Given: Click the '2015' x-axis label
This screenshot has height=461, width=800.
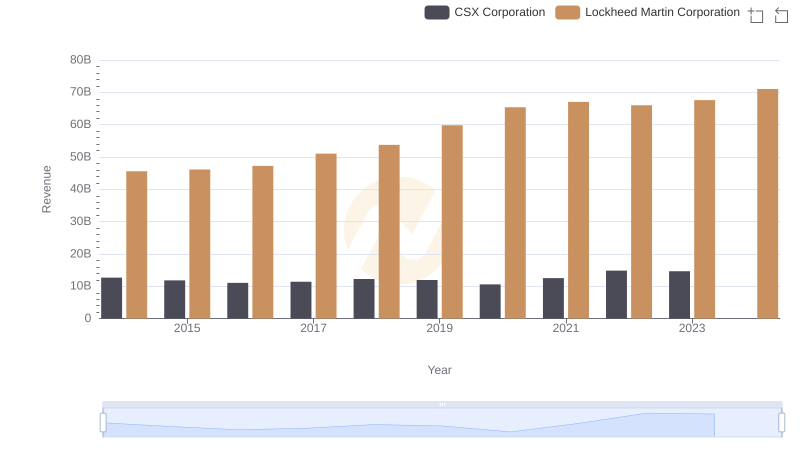Looking at the screenshot, I should [187, 328].
